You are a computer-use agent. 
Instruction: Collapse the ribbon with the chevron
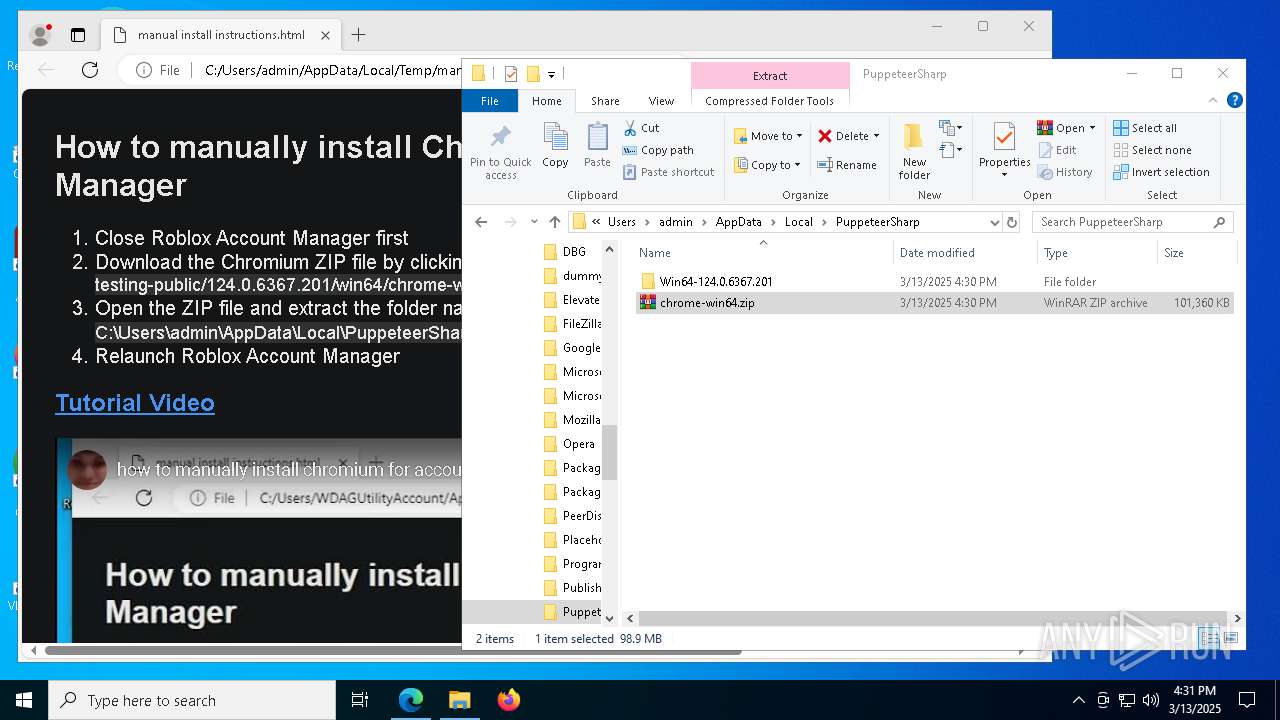1214,100
